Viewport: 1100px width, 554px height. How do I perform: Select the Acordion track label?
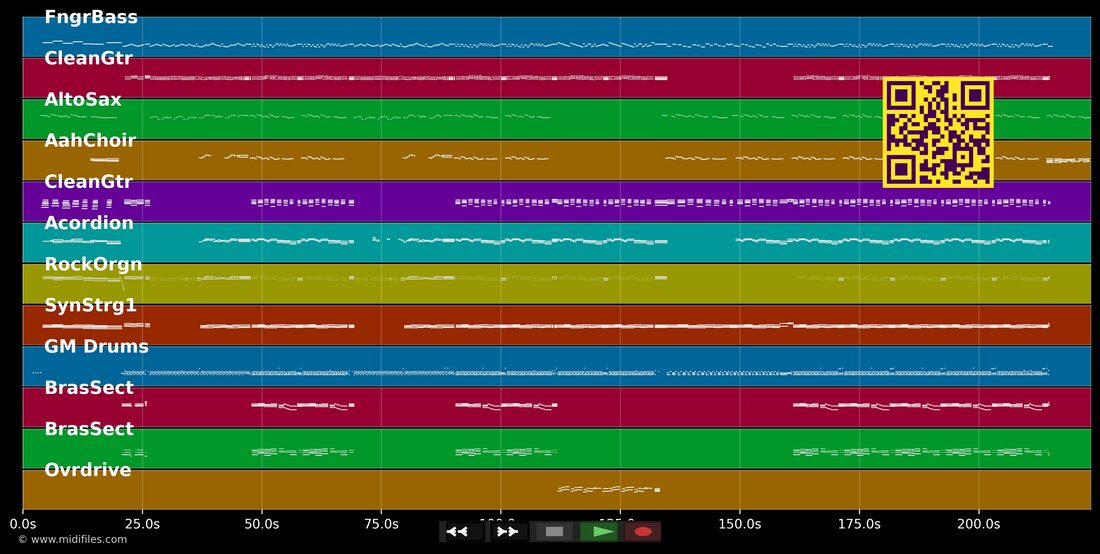tap(88, 223)
